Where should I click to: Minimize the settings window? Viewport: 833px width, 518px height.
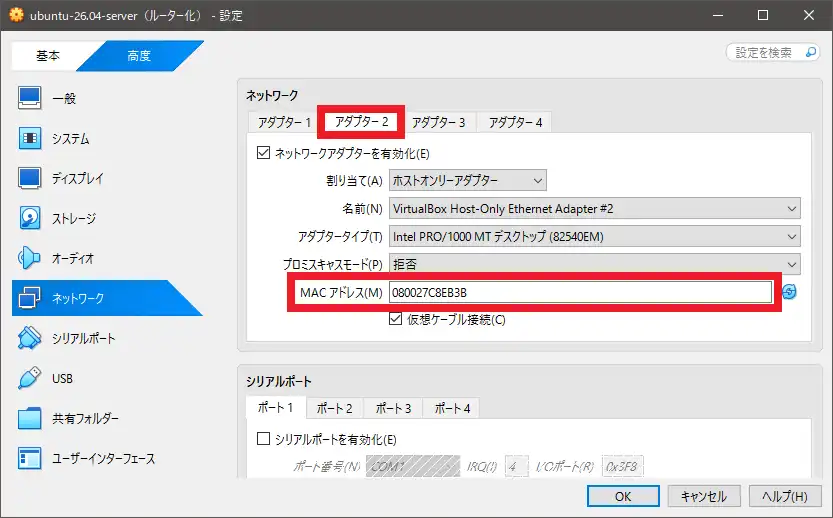(x=718, y=15)
